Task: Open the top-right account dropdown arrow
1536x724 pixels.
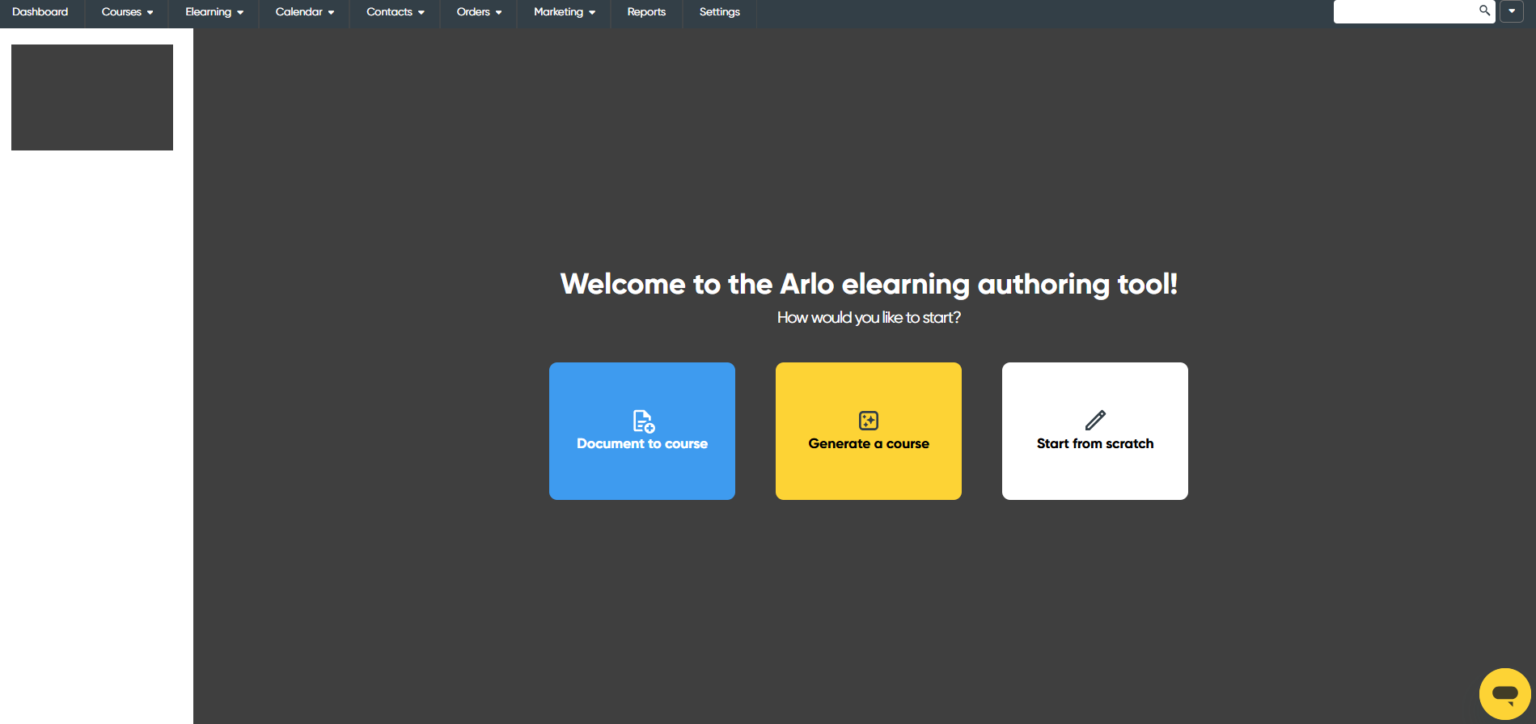Action: (1511, 12)
